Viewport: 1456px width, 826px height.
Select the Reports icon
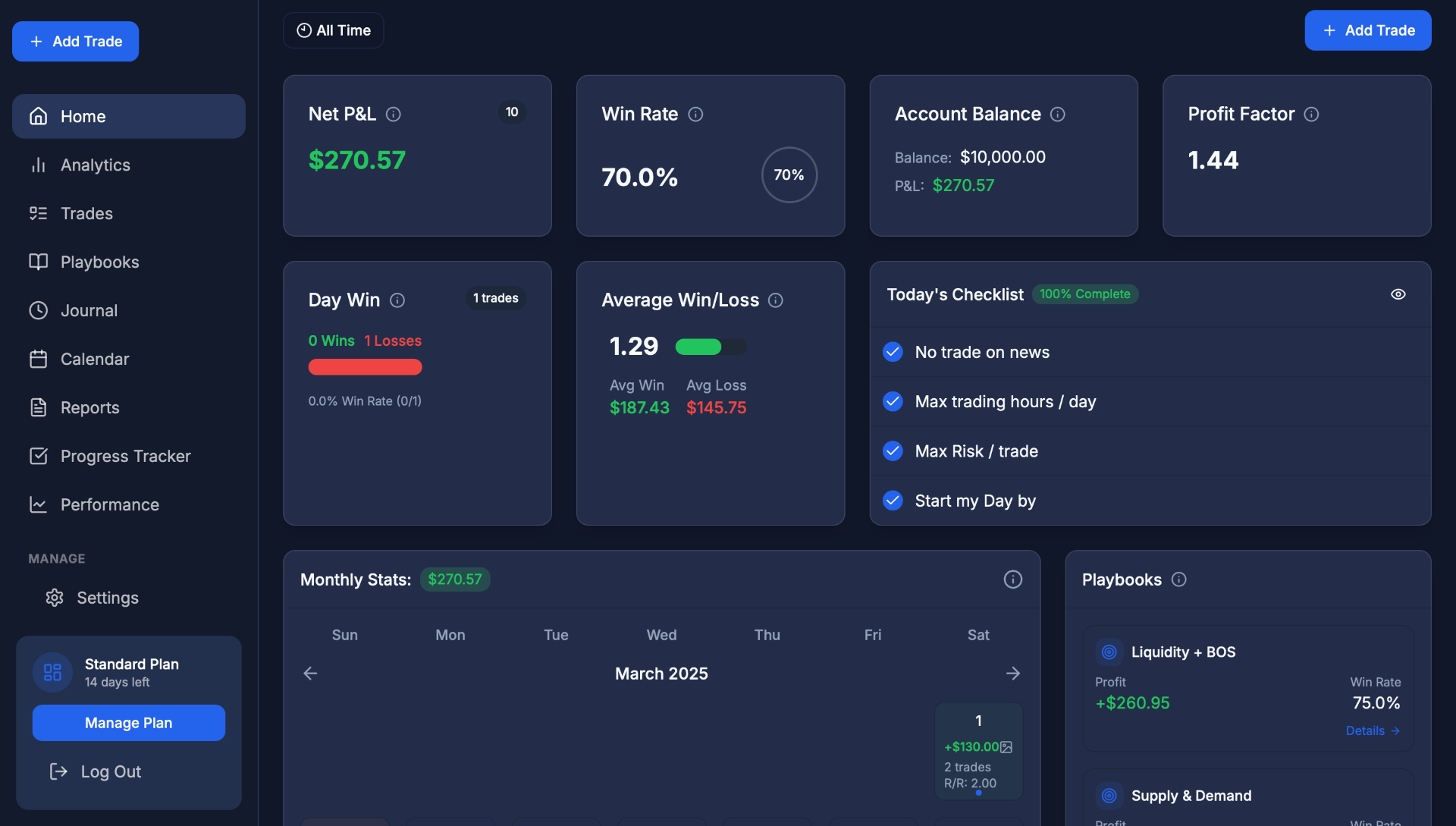click(39, 407)
